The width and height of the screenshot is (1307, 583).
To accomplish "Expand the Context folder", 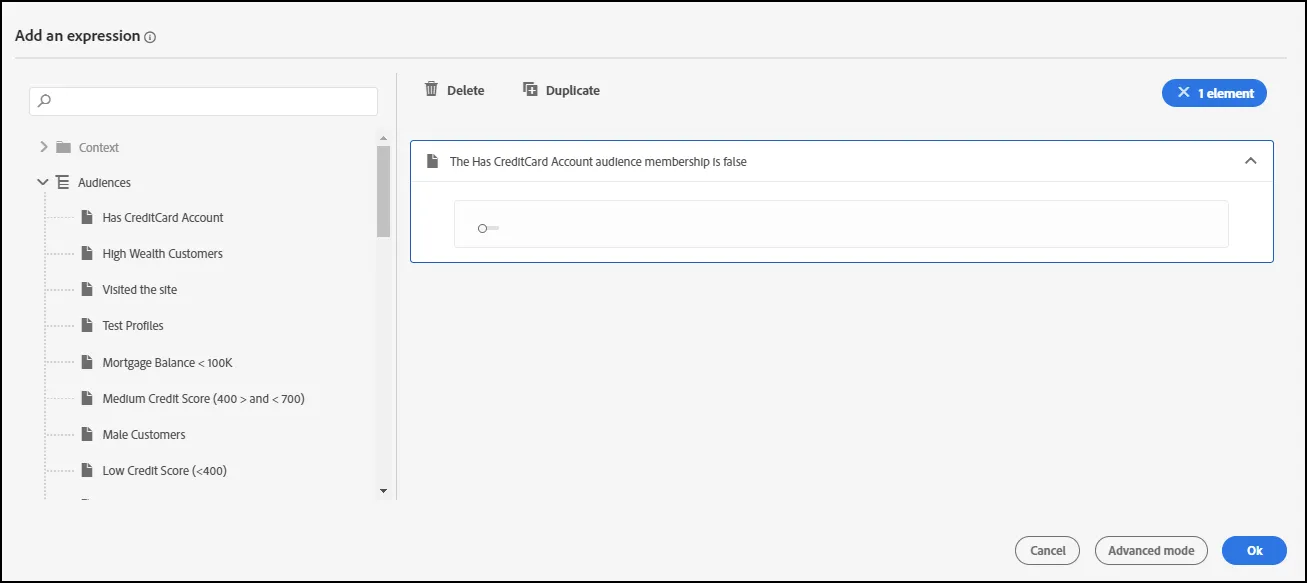I will tap(43, 147).
